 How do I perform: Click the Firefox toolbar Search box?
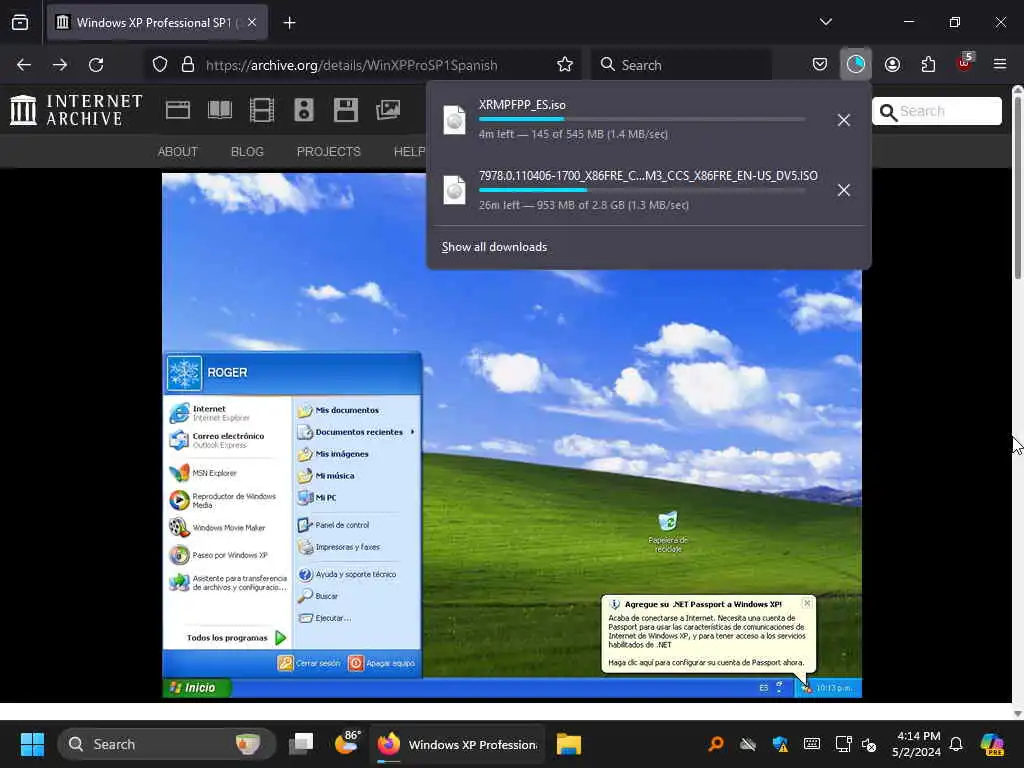click(681, 65)
